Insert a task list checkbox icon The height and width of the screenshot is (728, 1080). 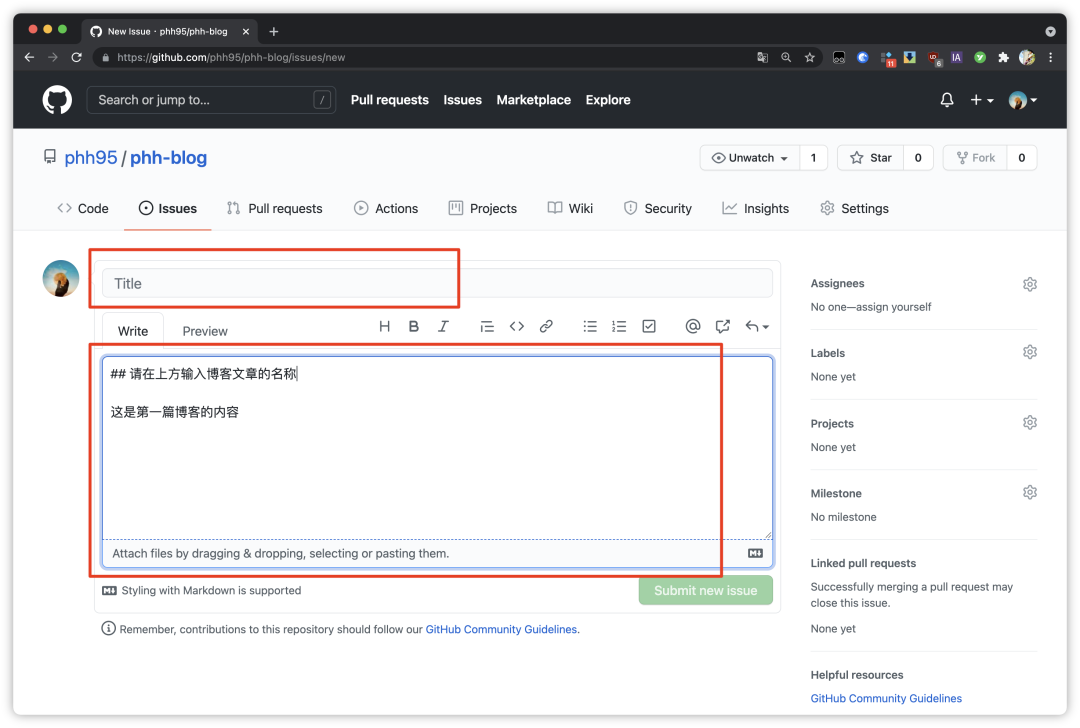coord(649,326)
